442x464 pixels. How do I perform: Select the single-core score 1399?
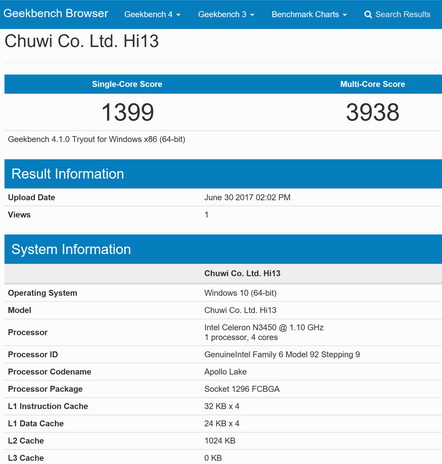[x=128, y=112]
